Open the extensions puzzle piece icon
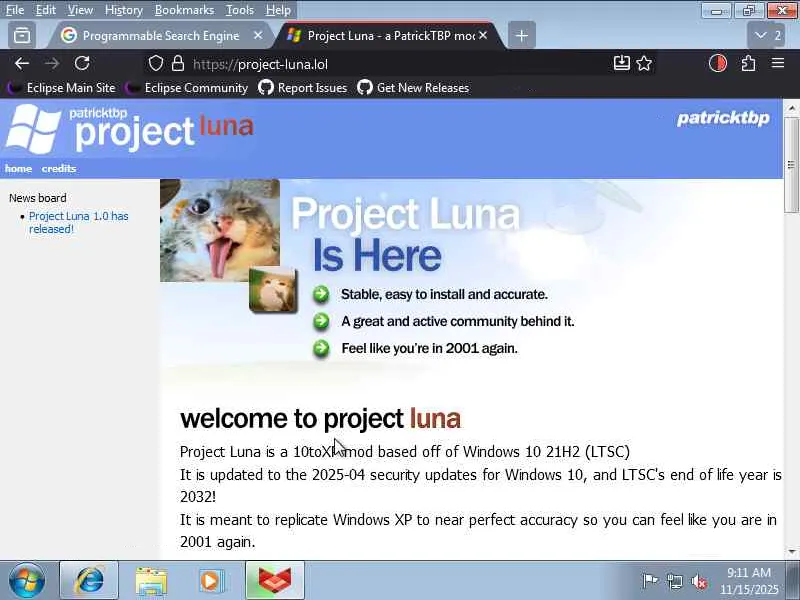The width and height of the screenshot is (800, 600). pyautogui.click(x=748, y=63)
